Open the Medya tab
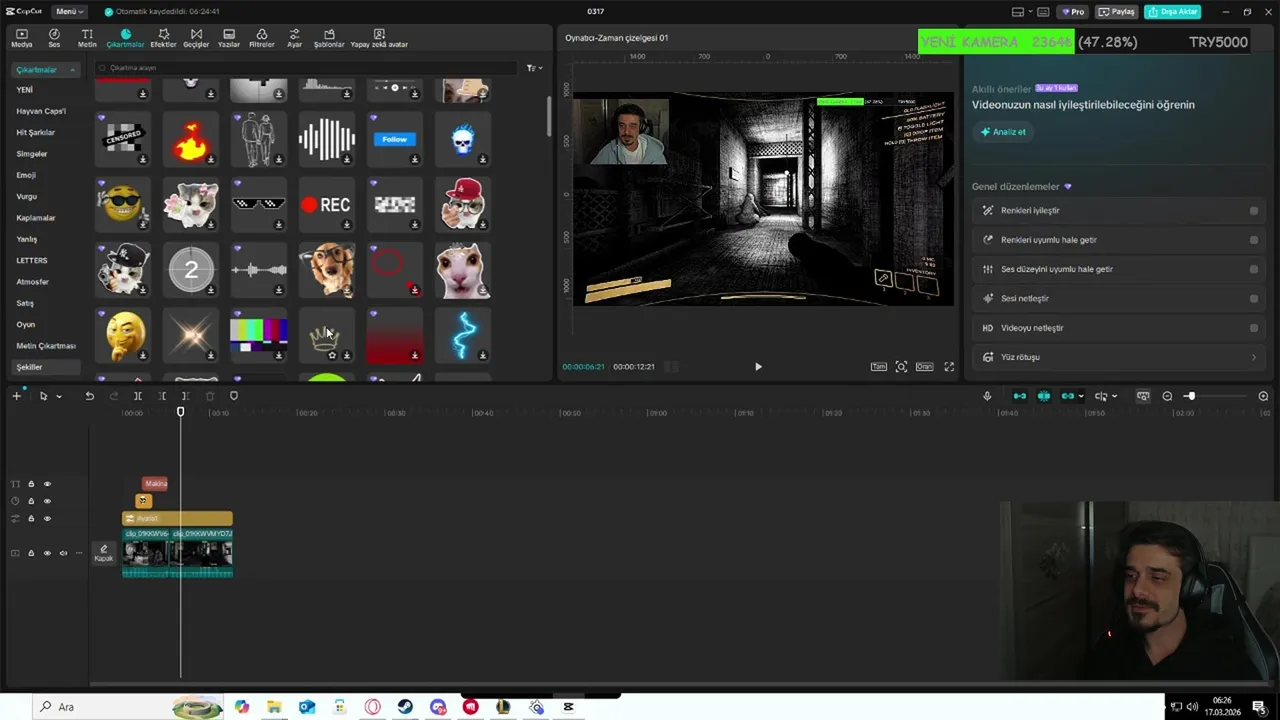This screenshot has height=720, width=1280. [x=21, y=38]
